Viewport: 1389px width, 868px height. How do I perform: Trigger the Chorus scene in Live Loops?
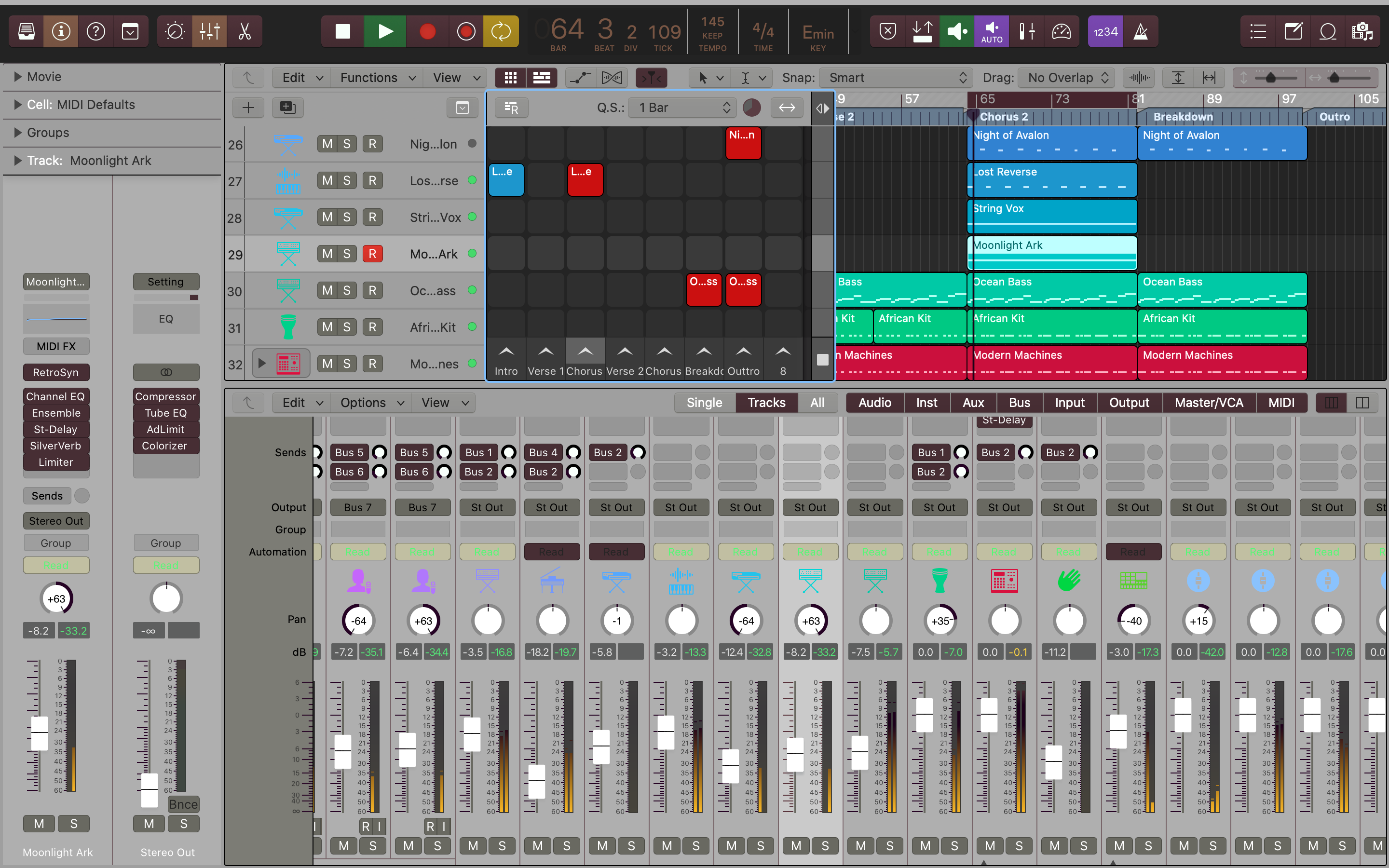[585, 352]
